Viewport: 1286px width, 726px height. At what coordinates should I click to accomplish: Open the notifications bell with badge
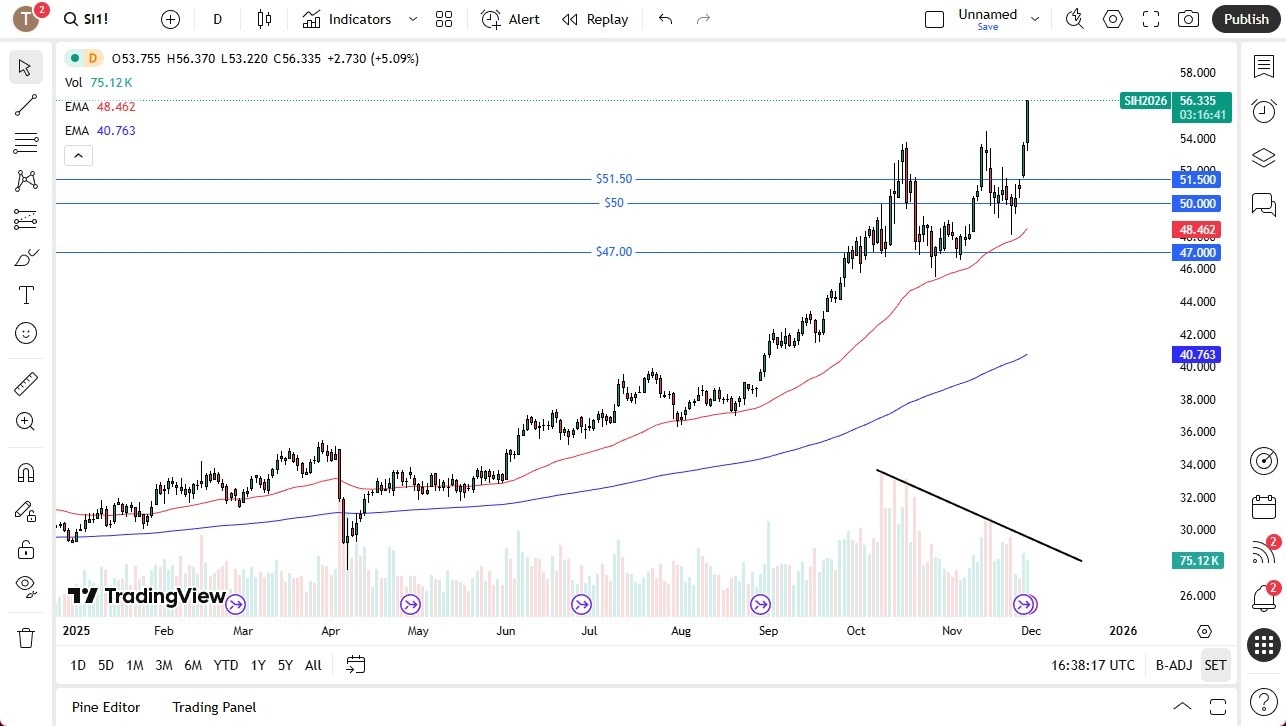(1264, 597)
